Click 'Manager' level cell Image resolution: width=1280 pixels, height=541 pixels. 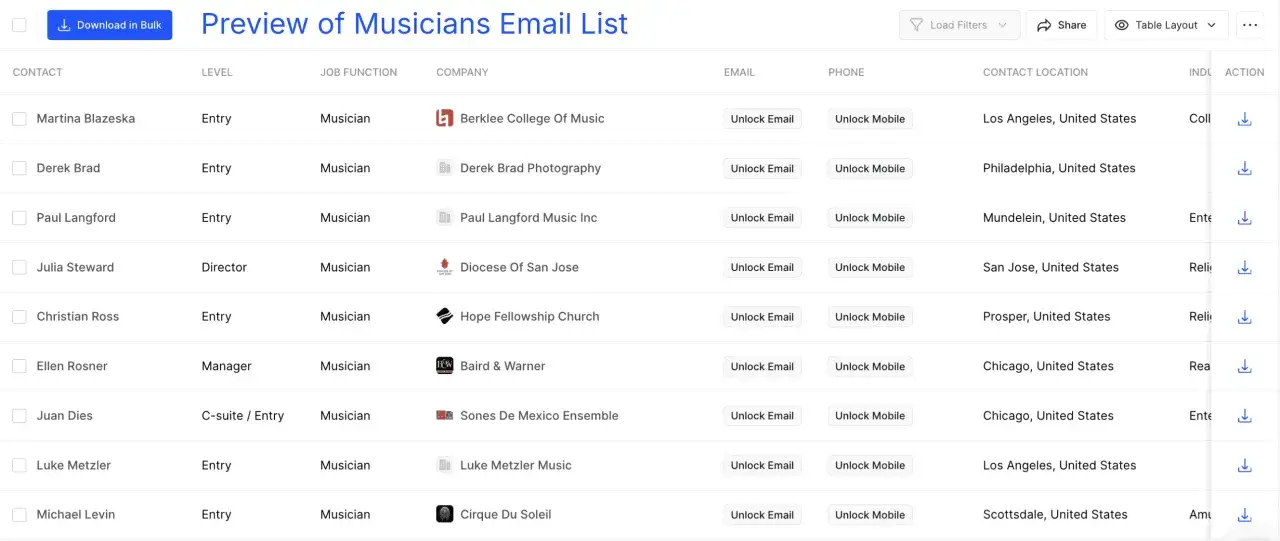(227, 366)
